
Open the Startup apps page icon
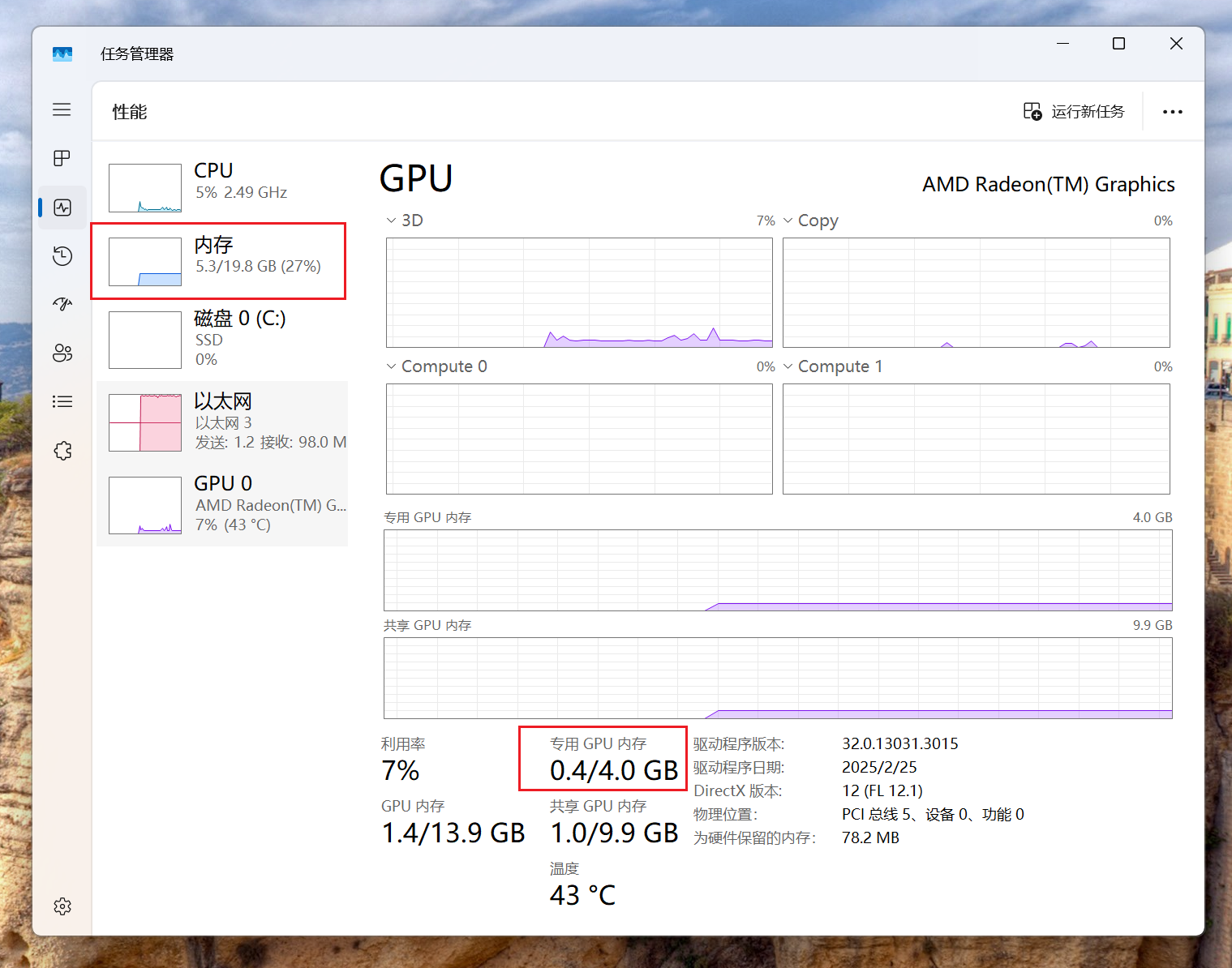pos(62,304)
